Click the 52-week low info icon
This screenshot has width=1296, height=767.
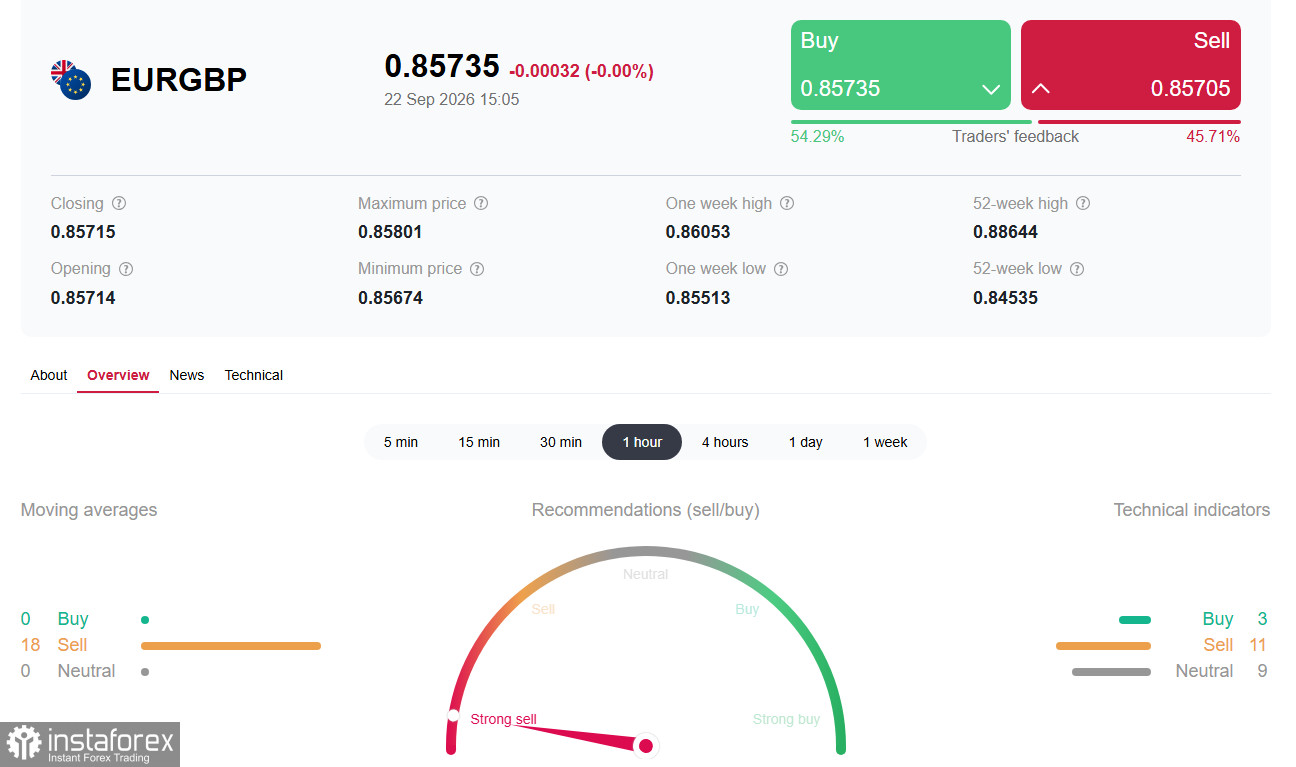(x=1077, y=269)
